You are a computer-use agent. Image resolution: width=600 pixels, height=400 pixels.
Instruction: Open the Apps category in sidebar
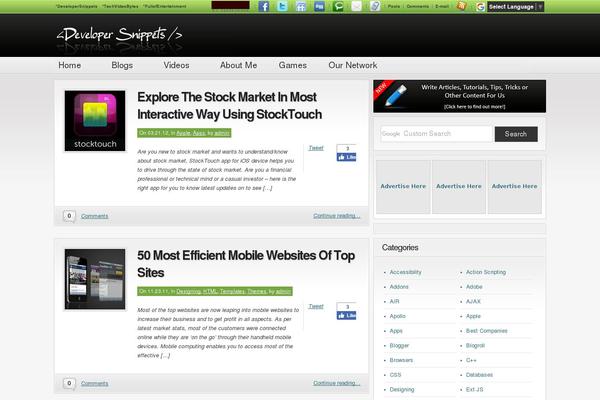[396, 331]
